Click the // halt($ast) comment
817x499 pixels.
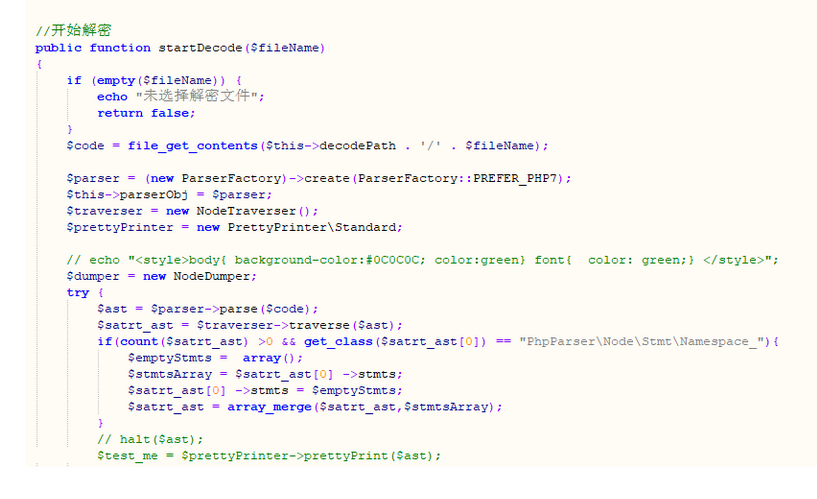(x=150, y=439)
